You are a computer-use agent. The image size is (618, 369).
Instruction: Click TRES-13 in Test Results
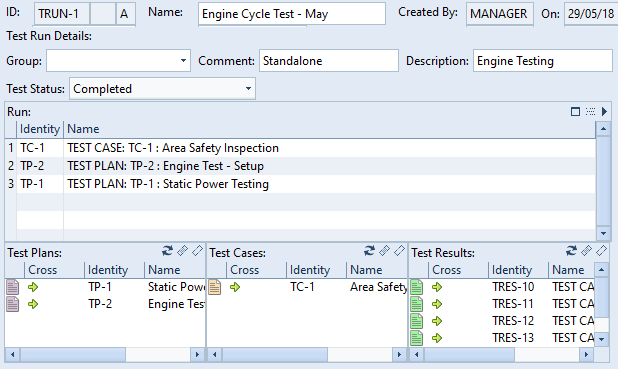[513, 338]
